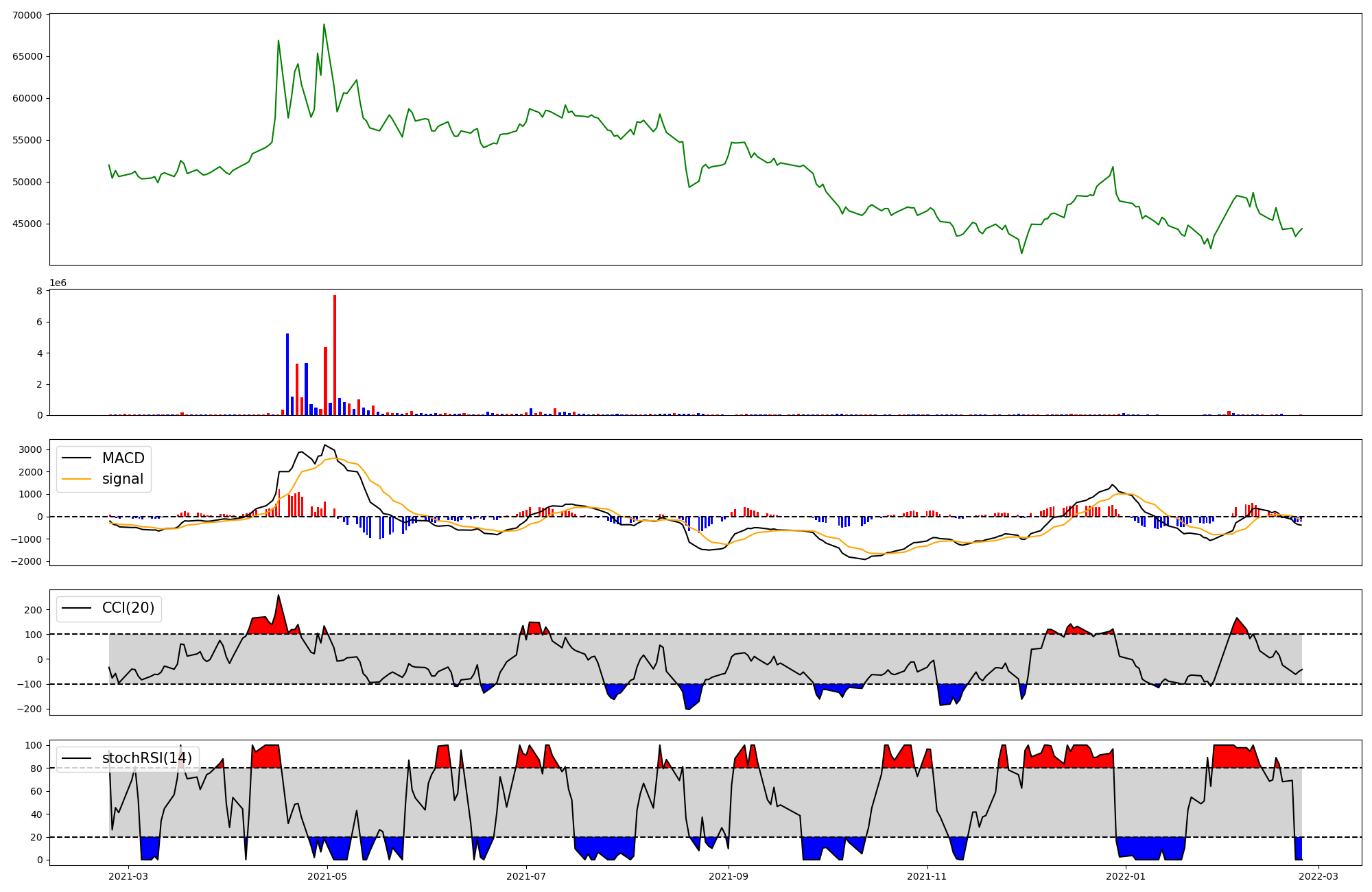Click the MACD legend entry
The image size is (1372, 892).
coord(123,458)
